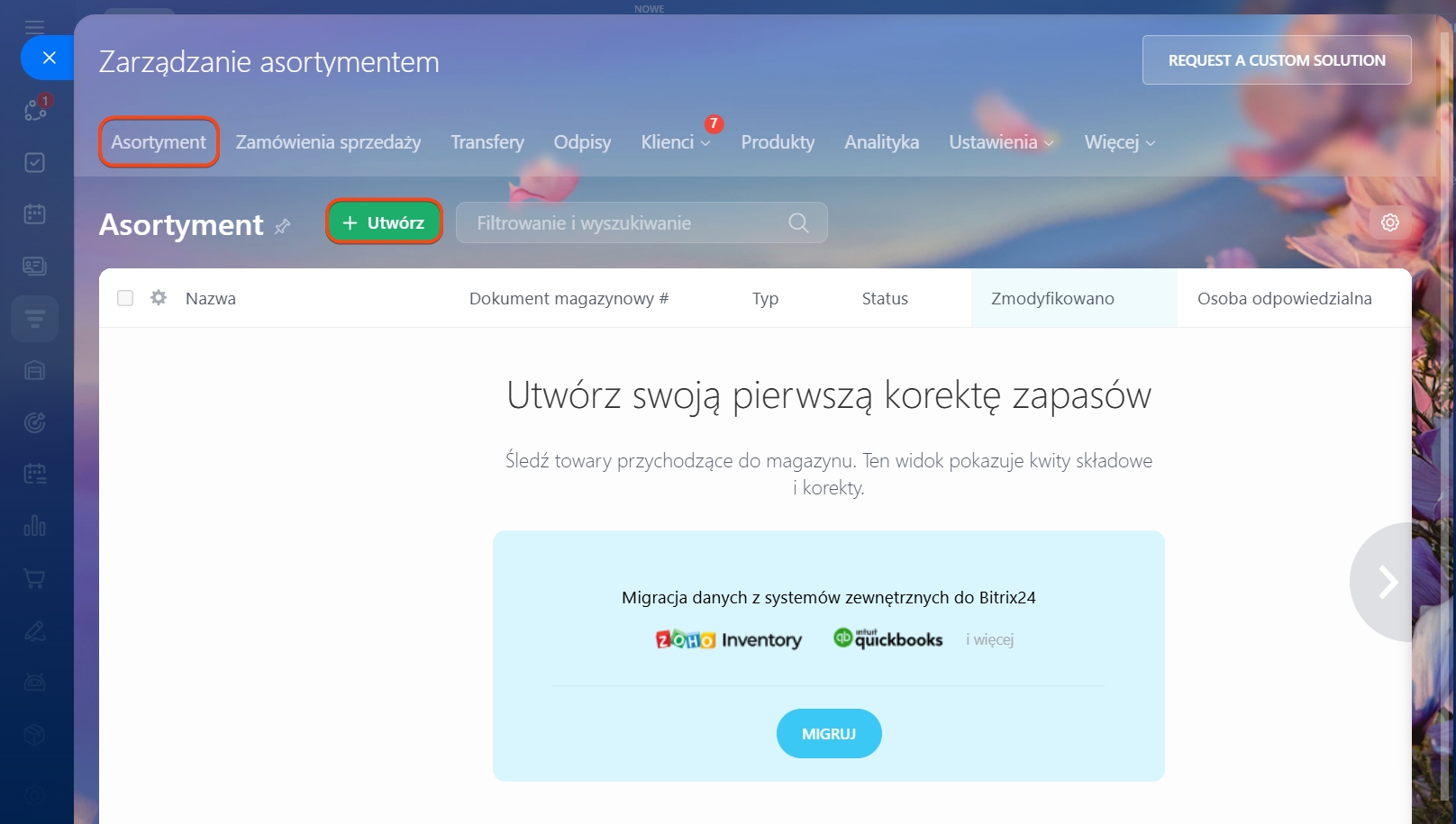Image resolution: width=1456 pixels, height=824 pixels.
Task: Switch to the Asortyment tab
Action: (x=159, y=142)
